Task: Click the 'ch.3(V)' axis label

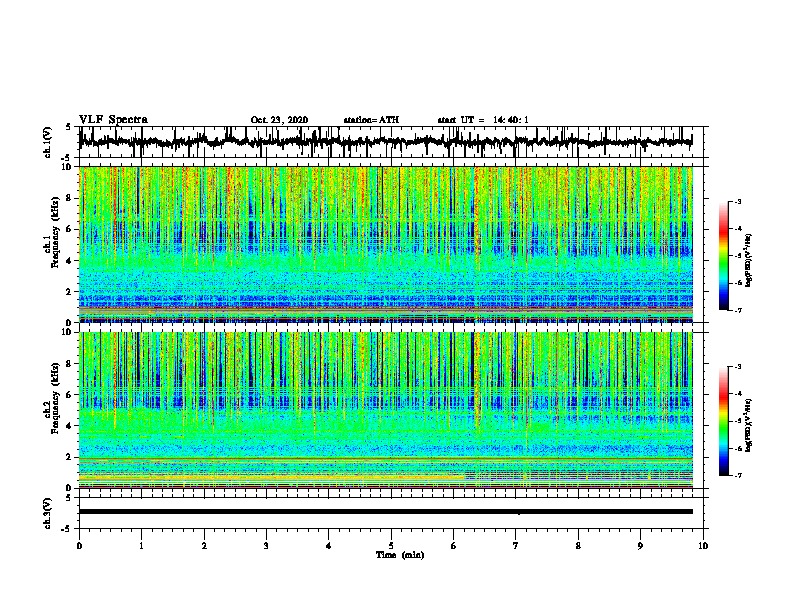Action: 48,513
